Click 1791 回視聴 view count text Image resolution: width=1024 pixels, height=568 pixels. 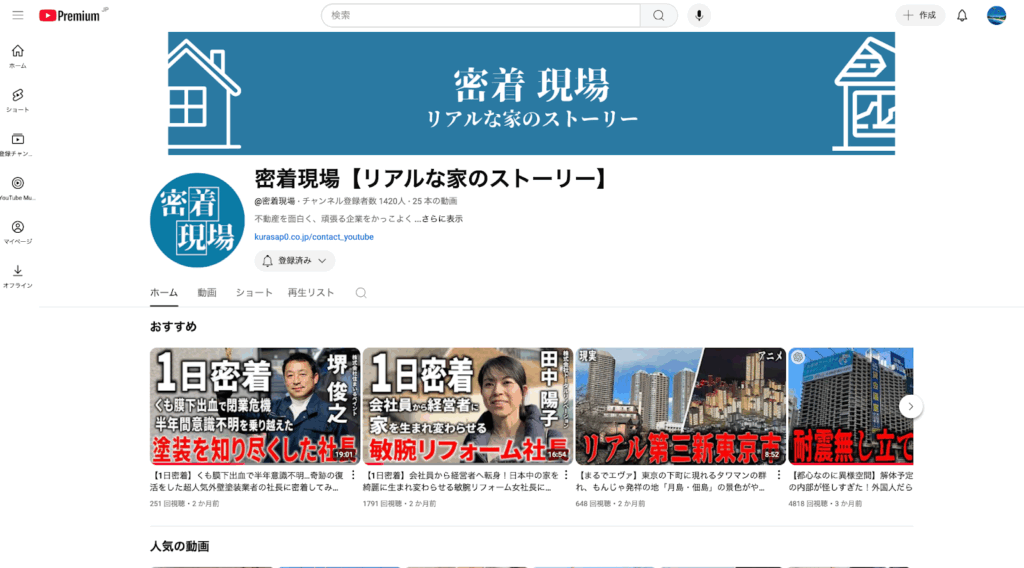pos(382,504)
